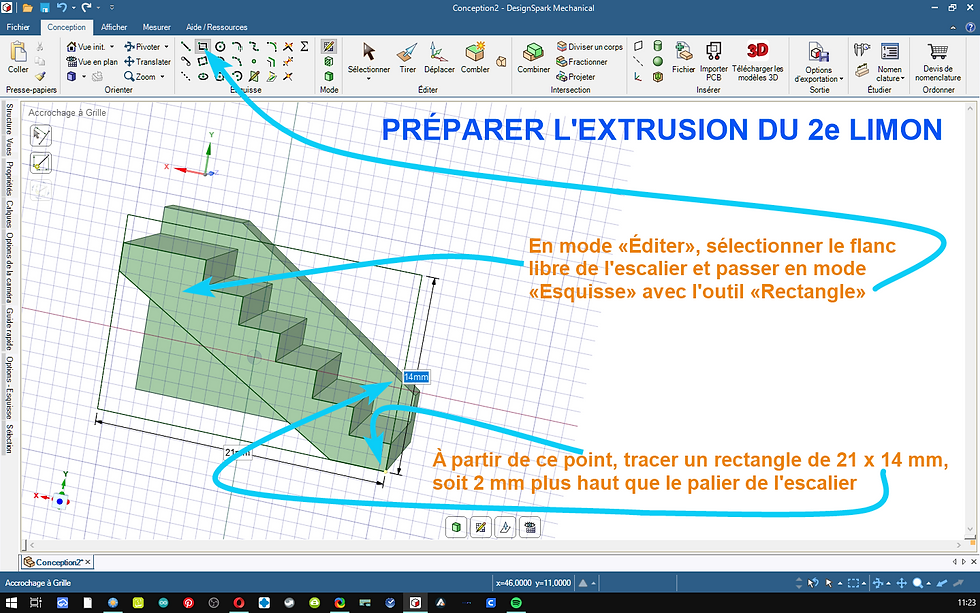Screen dimensions: 980x613
Task: Select the Line sketch tool
Action: [186, 46]
